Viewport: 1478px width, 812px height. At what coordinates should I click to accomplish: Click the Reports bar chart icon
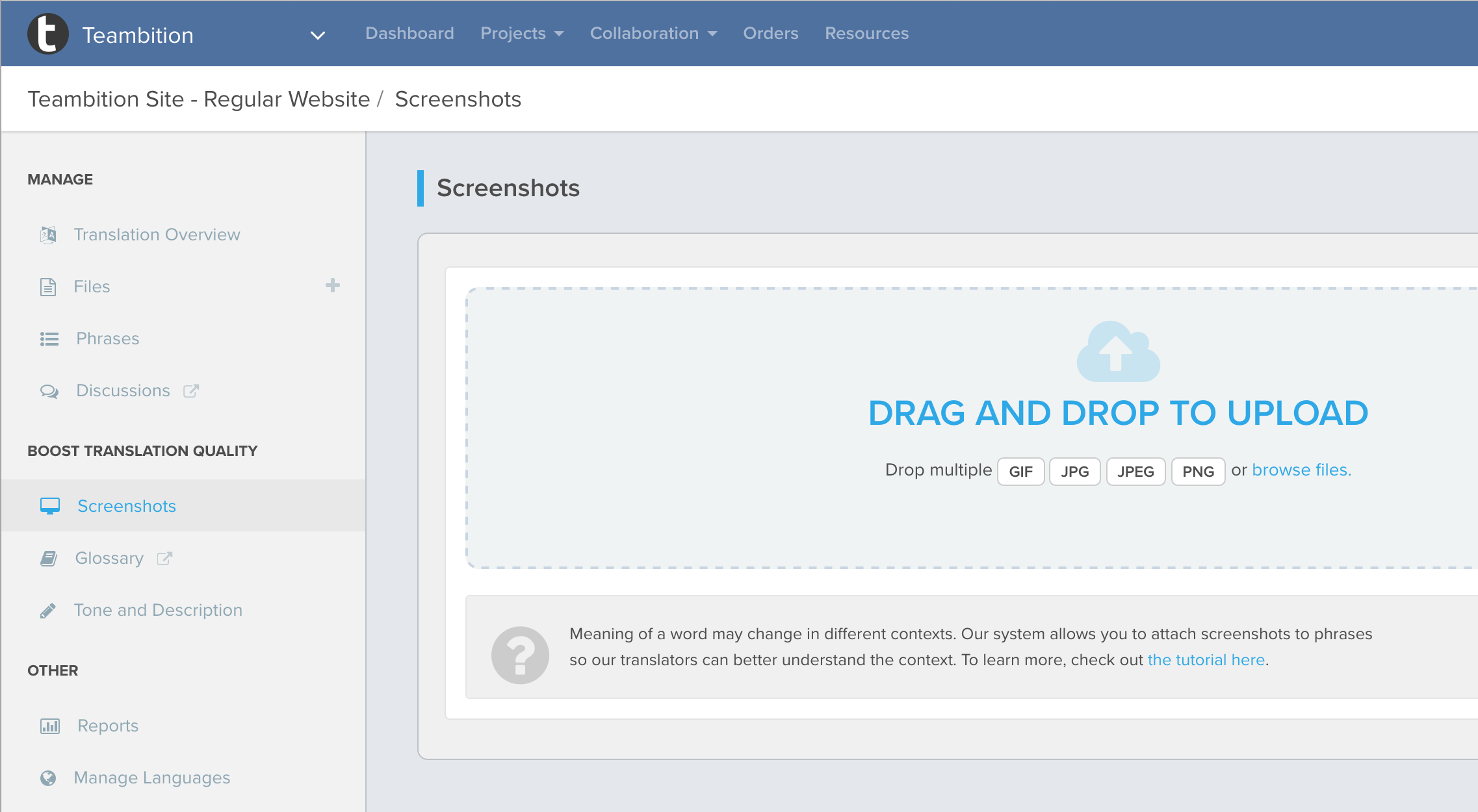[x=50, y=726]
